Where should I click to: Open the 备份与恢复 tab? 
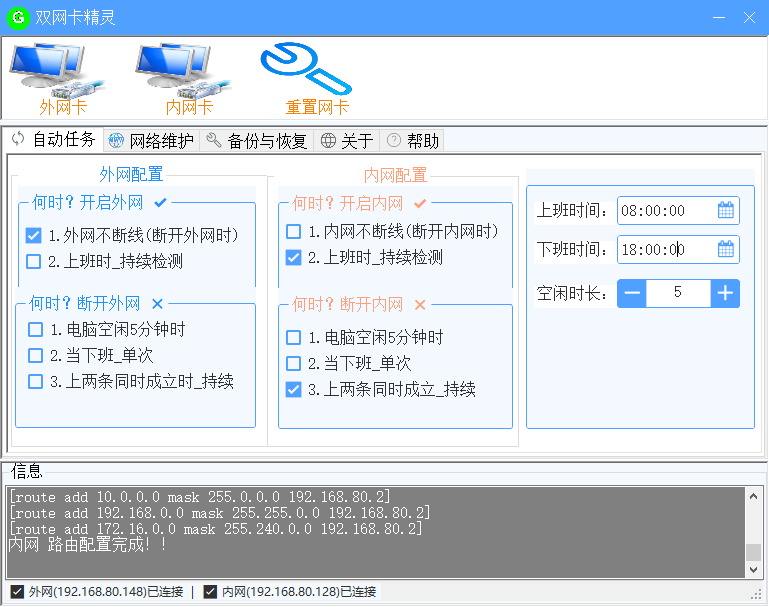pyautogui.click(x=257, y=140)
